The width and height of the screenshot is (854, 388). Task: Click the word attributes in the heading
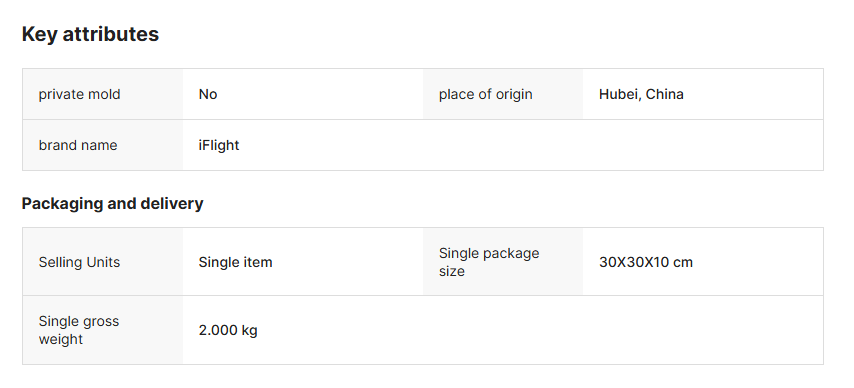click(x=111, y=34)
